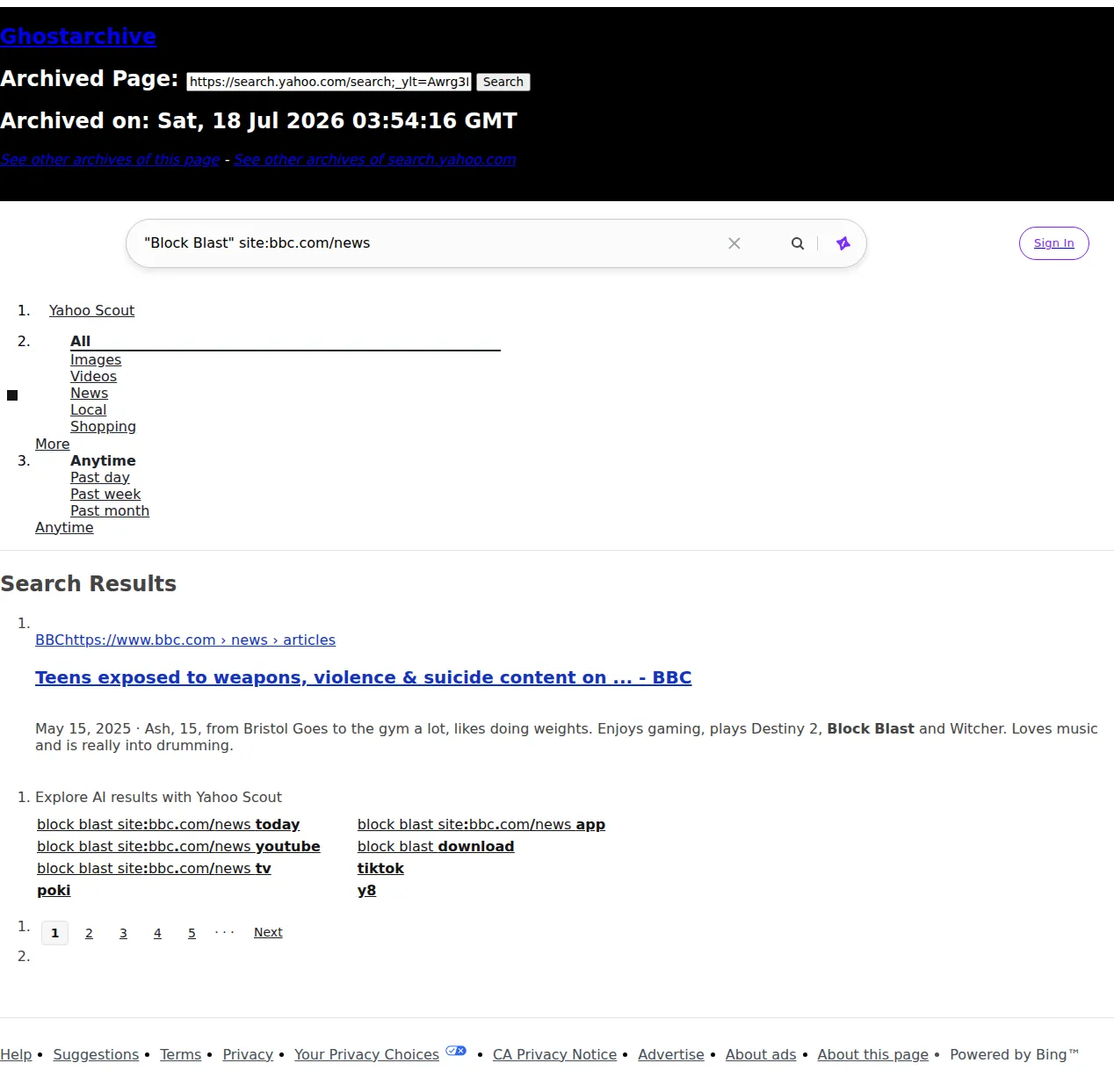Expand the More search categories menu
Image resolution: width=1114 pixels, height=1092 pixels.
click(53, 444)
